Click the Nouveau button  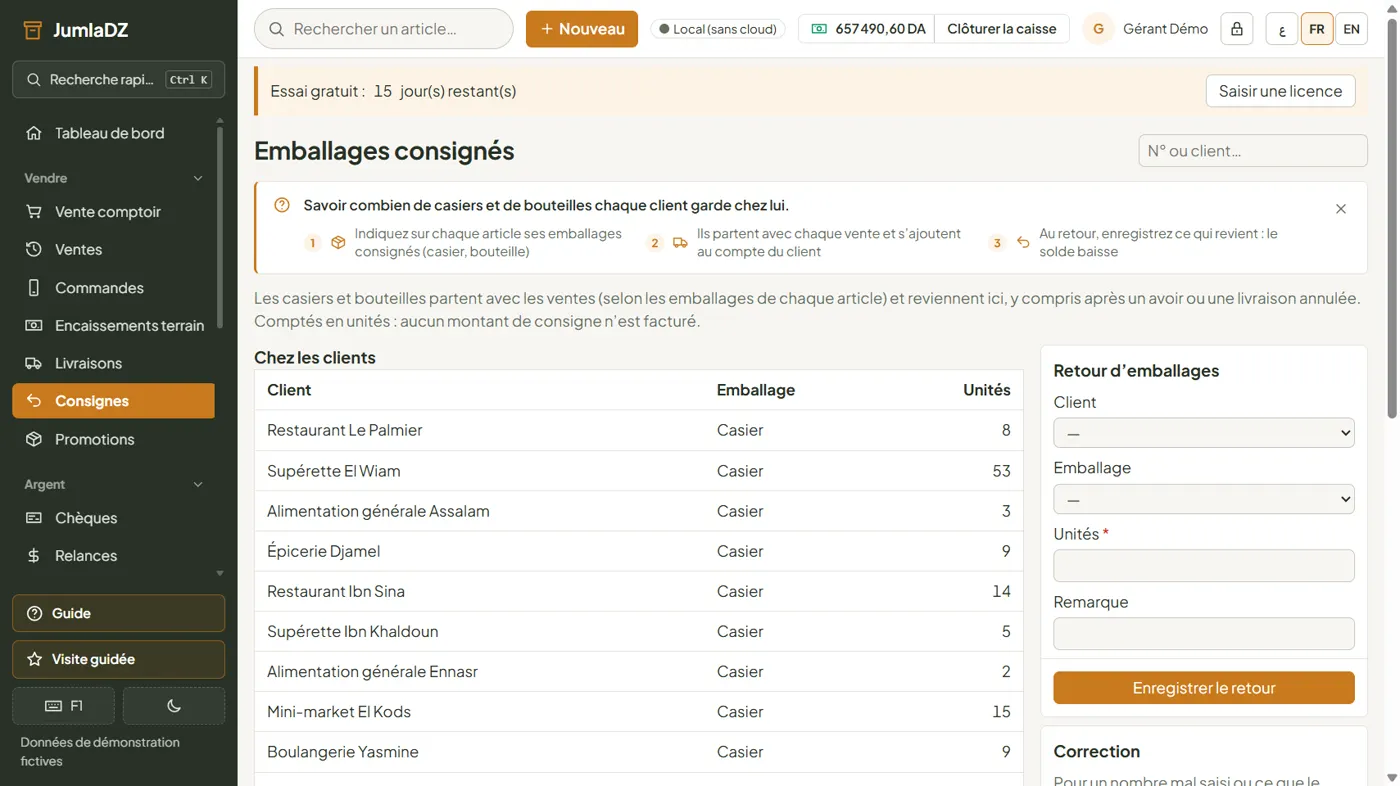[582, 29]
